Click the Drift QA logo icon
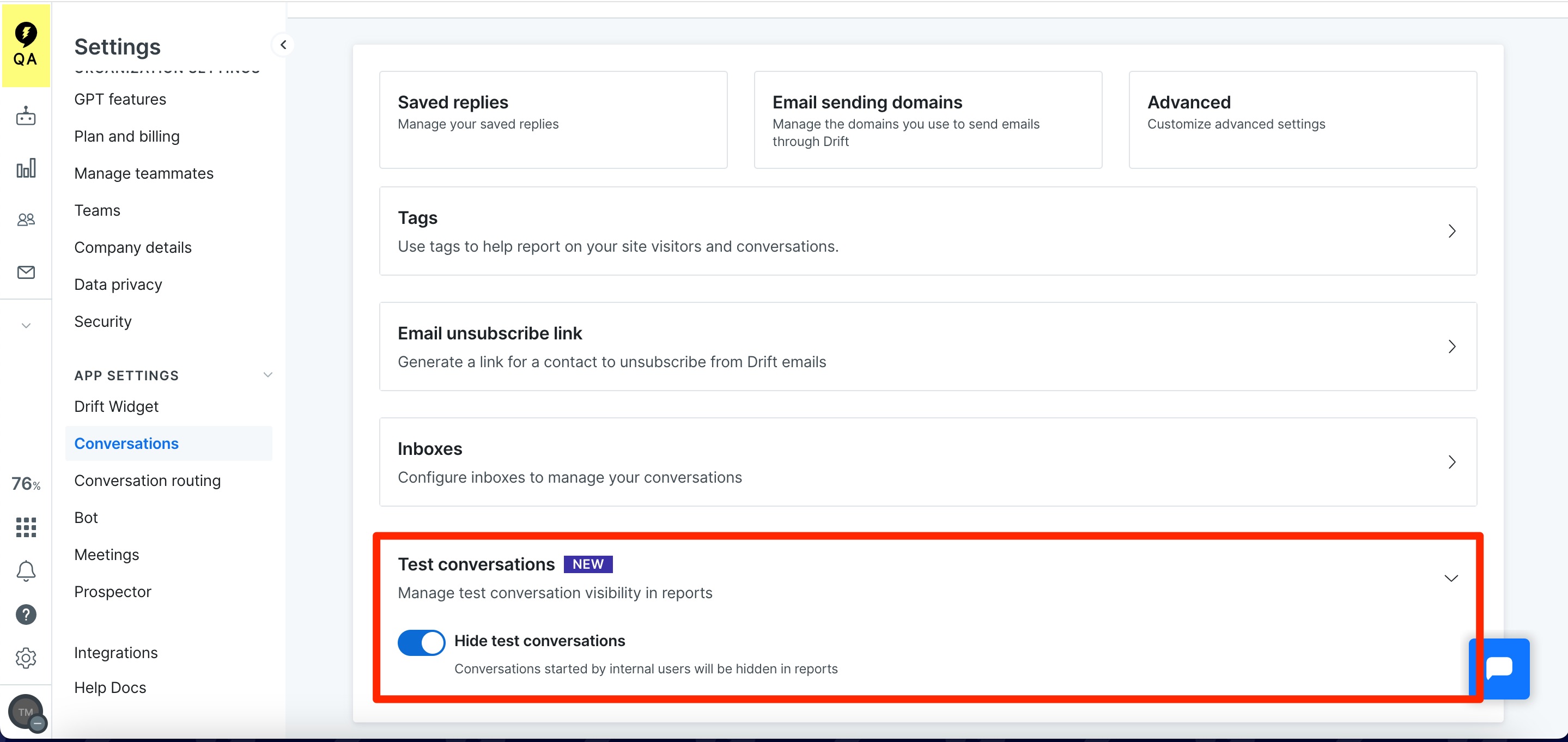This screenshot has height=742, width=1568. pyautogui.click(x=26, y=45)
